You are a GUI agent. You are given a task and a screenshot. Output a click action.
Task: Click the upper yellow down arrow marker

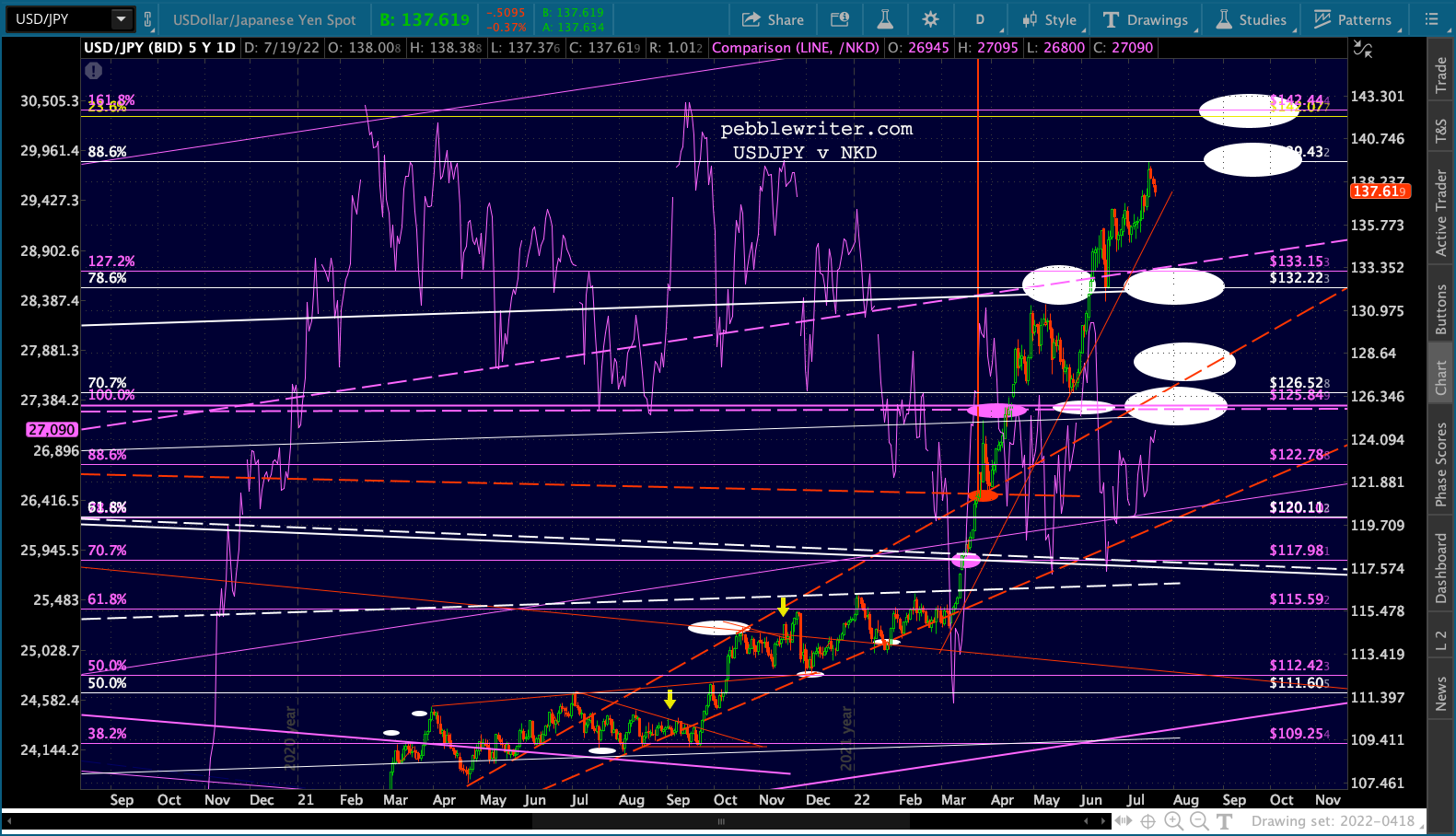coord(783,606)
